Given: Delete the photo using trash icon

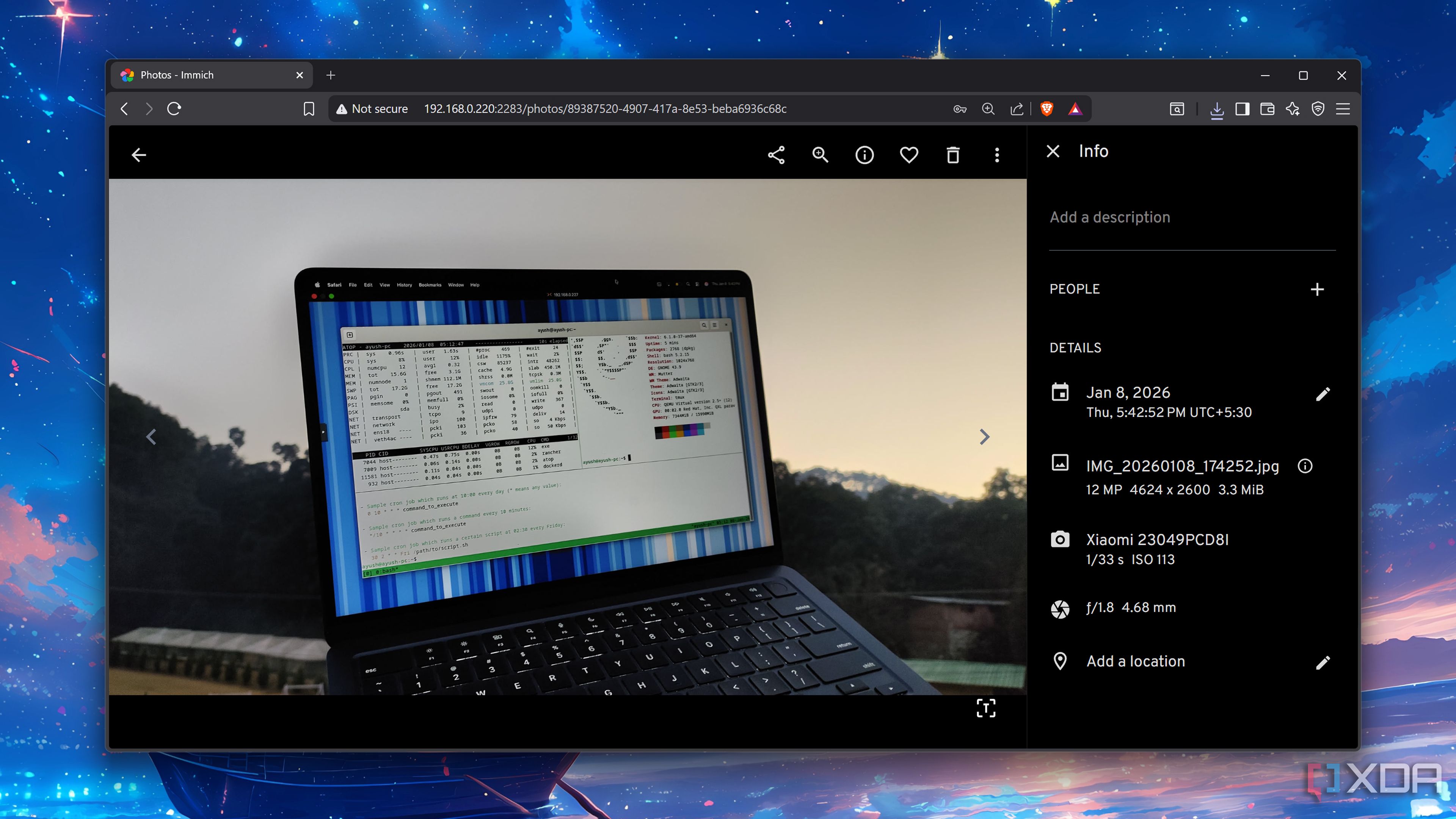Looking at the screenshot, I should coord(953,155).
